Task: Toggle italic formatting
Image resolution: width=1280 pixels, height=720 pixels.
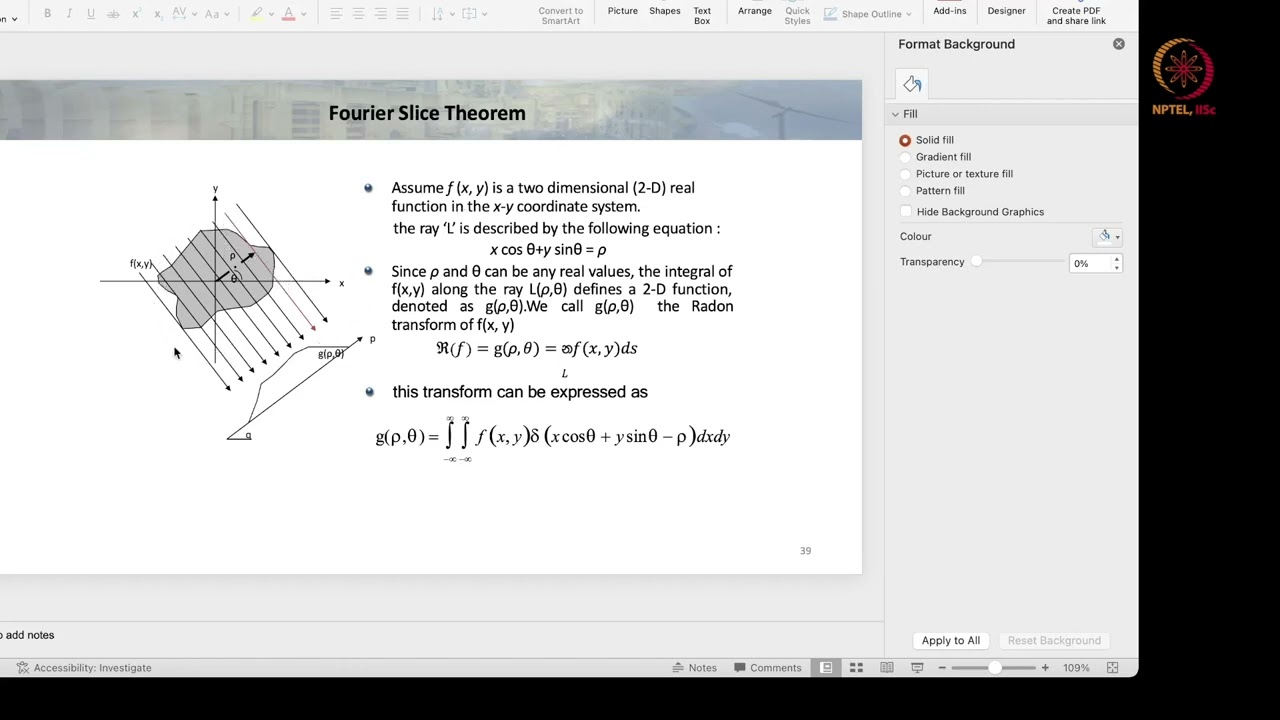Action: (69, 14)
